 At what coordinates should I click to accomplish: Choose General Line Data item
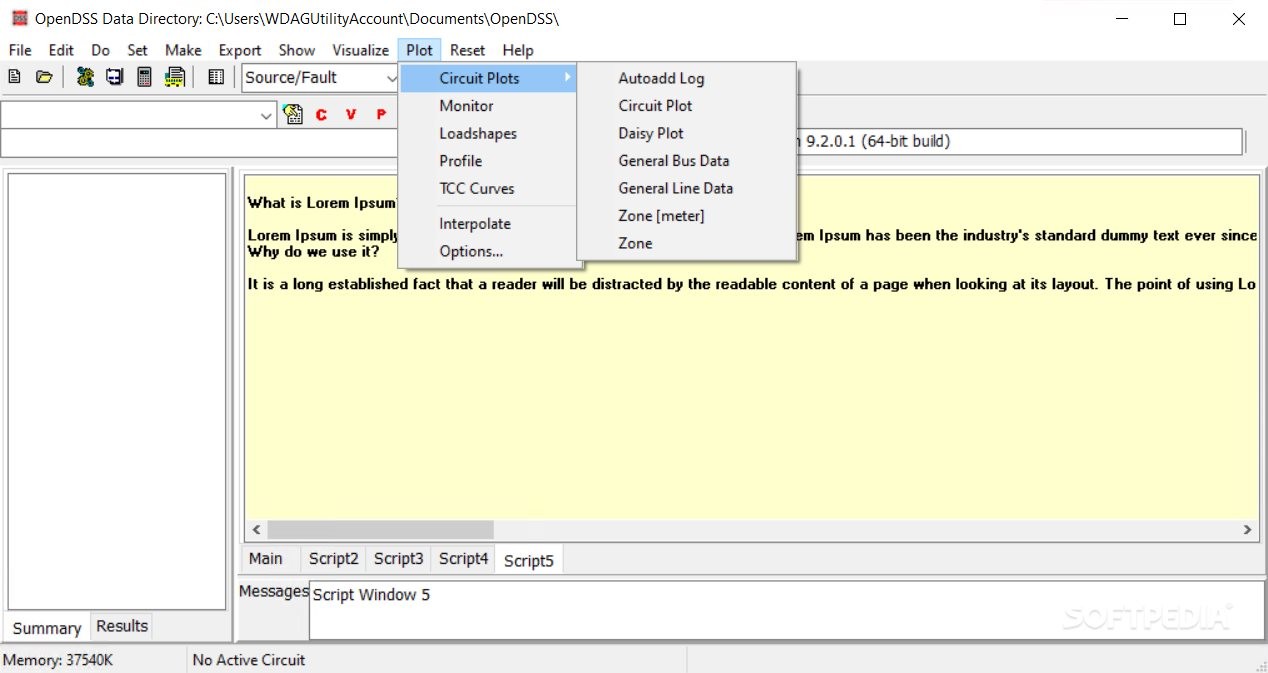[687, 188]
